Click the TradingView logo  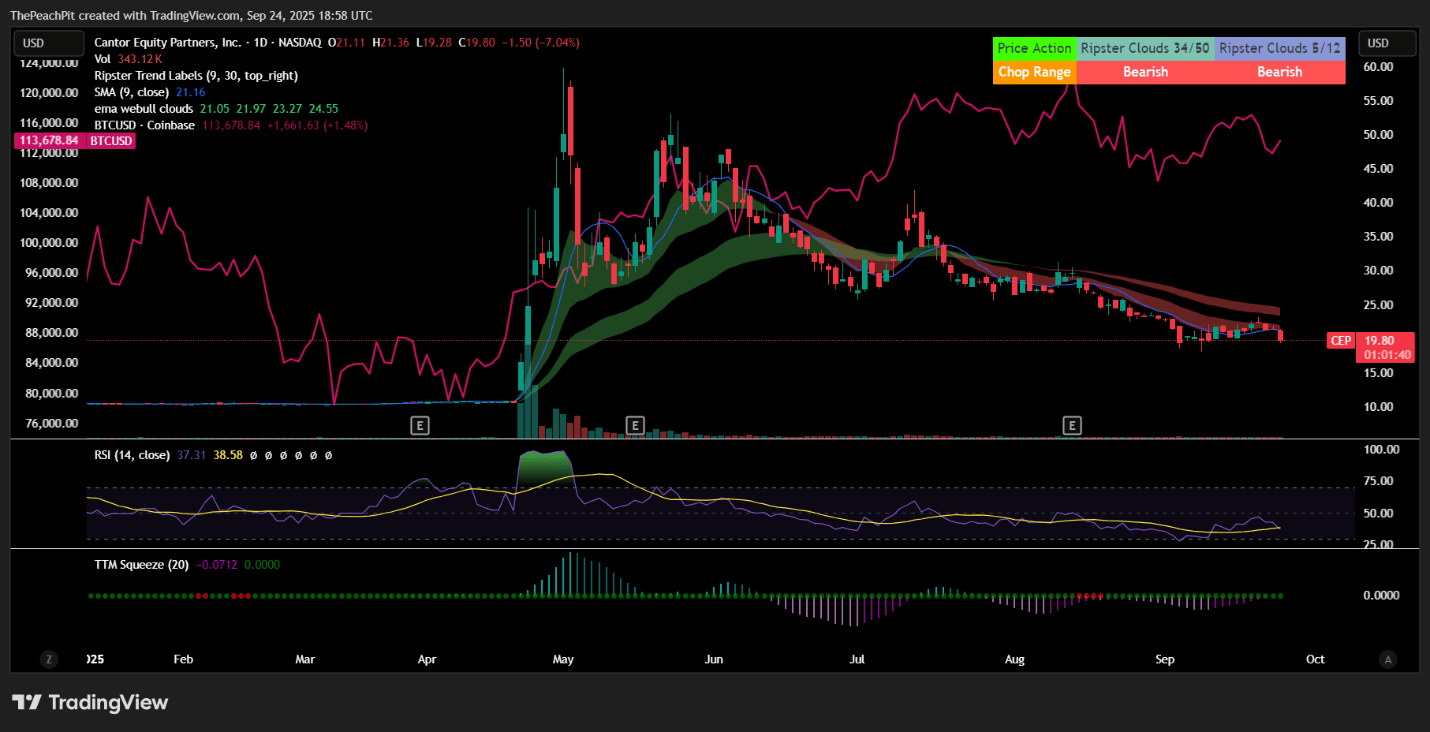click(90, 702)
